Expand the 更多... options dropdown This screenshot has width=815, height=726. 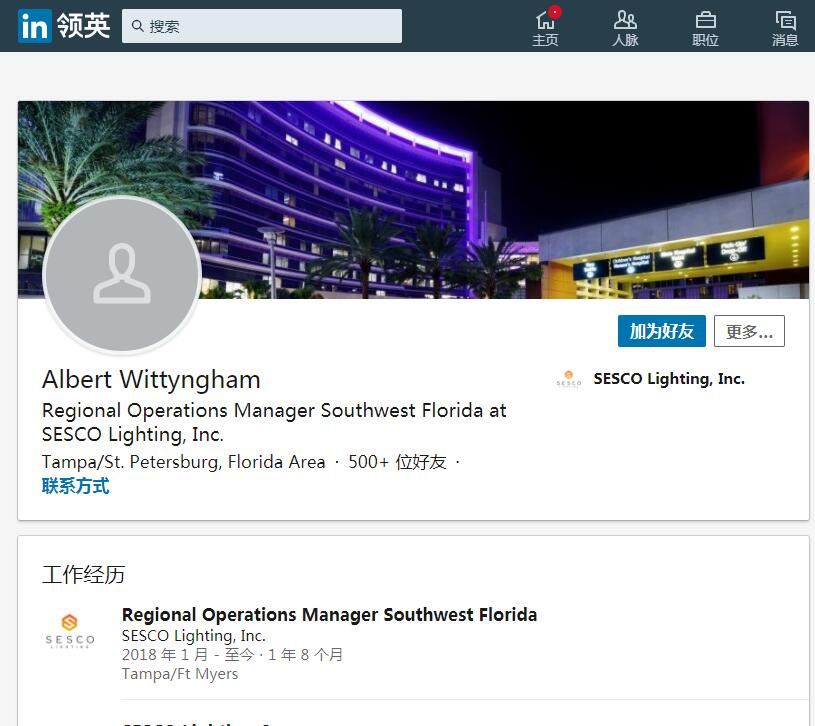click(x=749, y=332)
